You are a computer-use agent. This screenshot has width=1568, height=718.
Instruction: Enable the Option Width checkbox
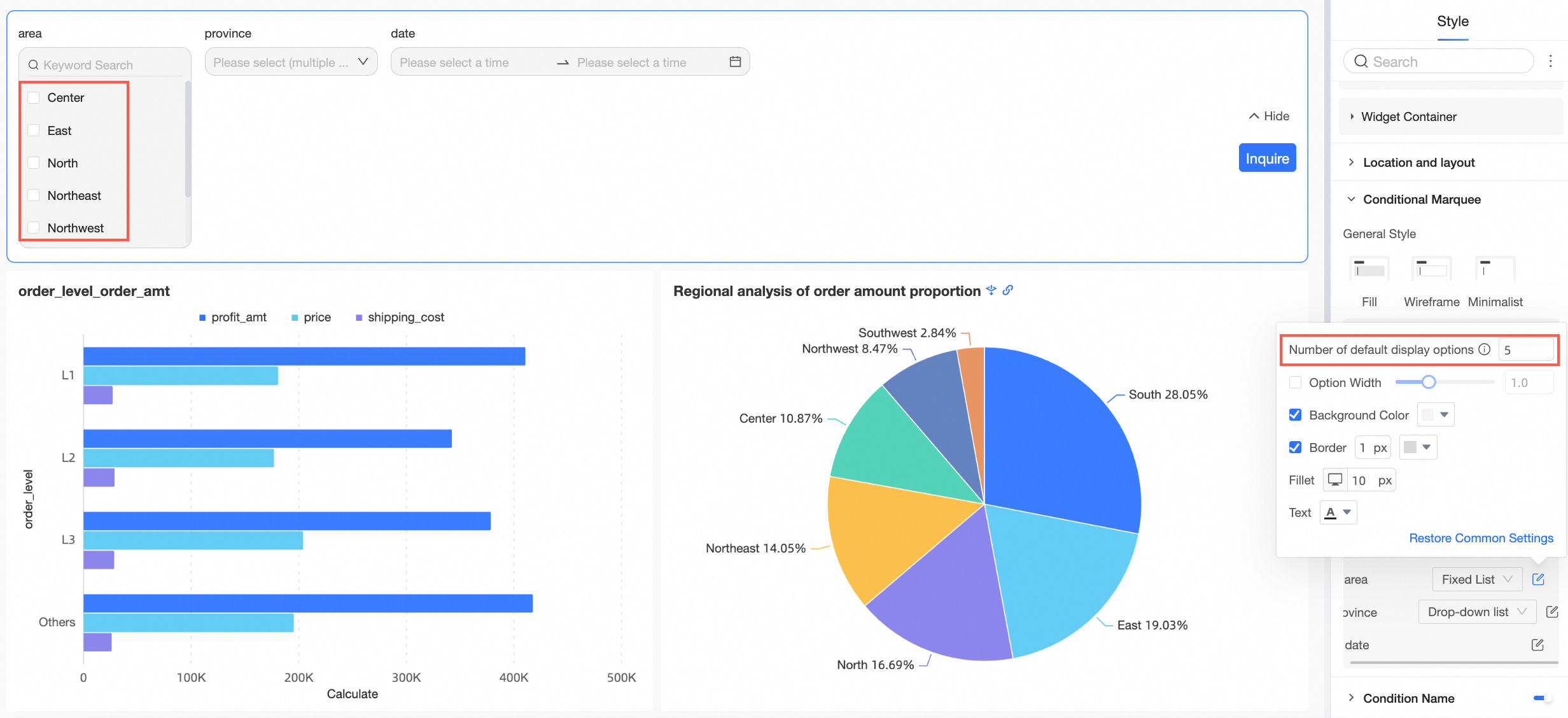pos(1295,383)
